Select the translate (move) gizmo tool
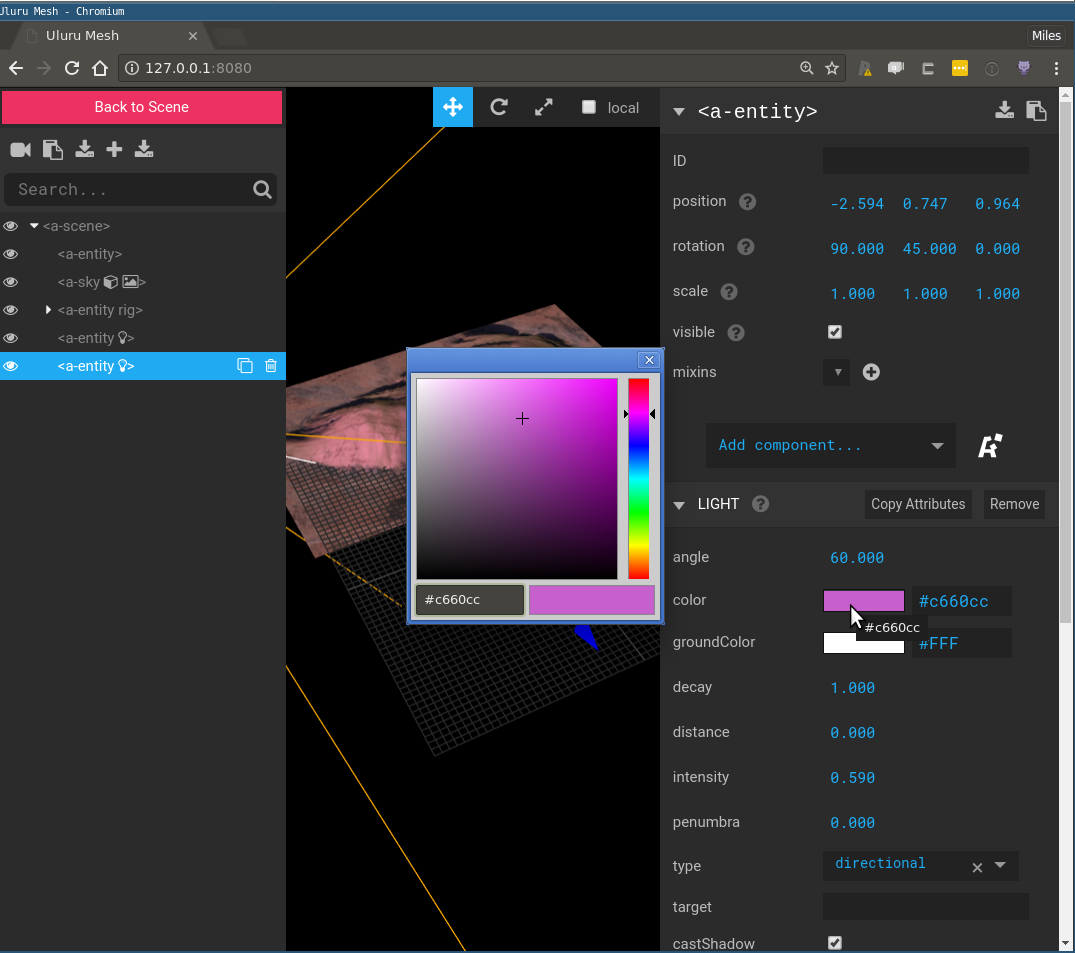This screenshot has height=953, width=1075. (452, 107)
